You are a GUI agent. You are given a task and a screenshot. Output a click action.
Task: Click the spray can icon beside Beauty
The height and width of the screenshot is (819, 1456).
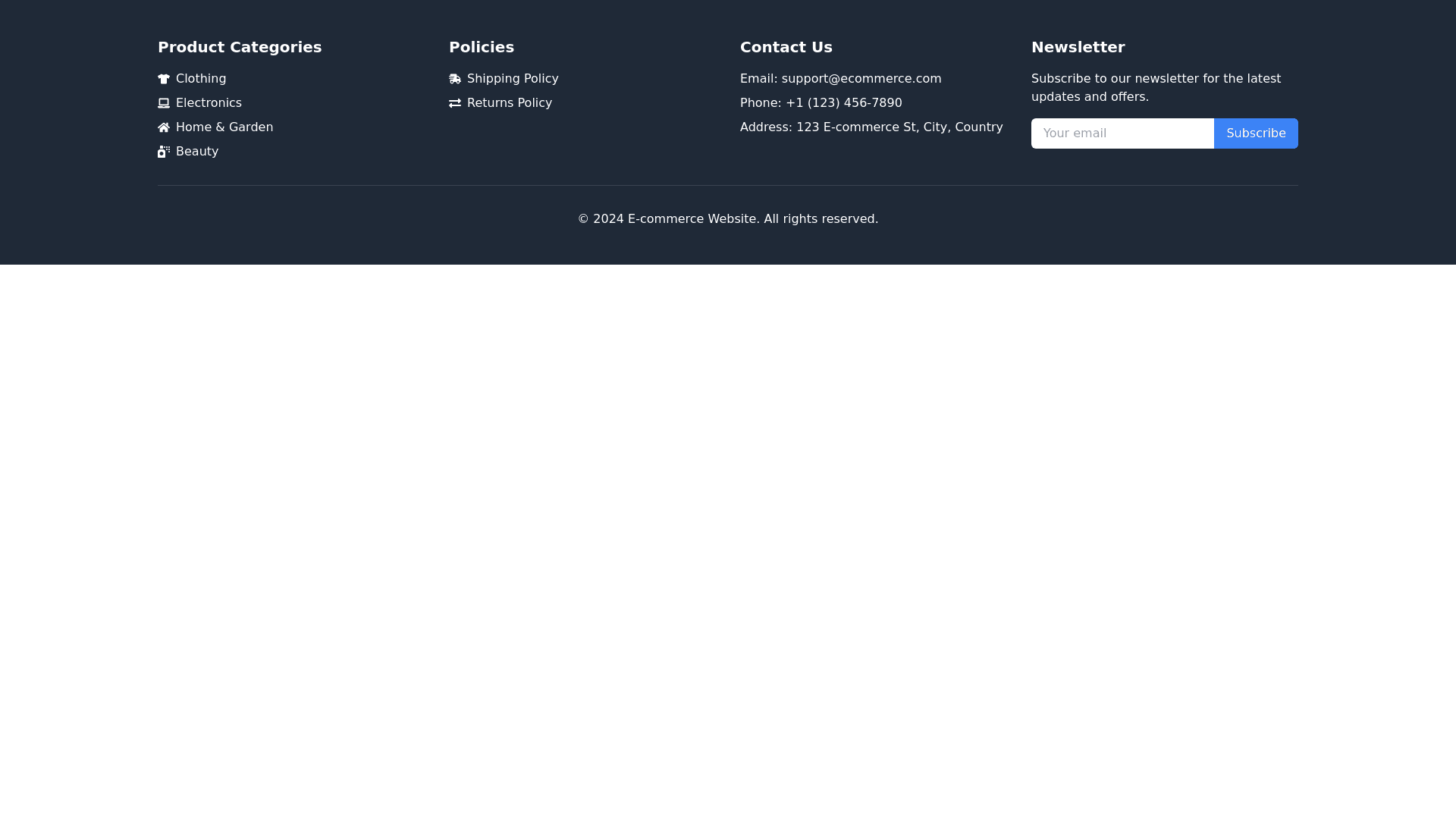click(164, 152)
